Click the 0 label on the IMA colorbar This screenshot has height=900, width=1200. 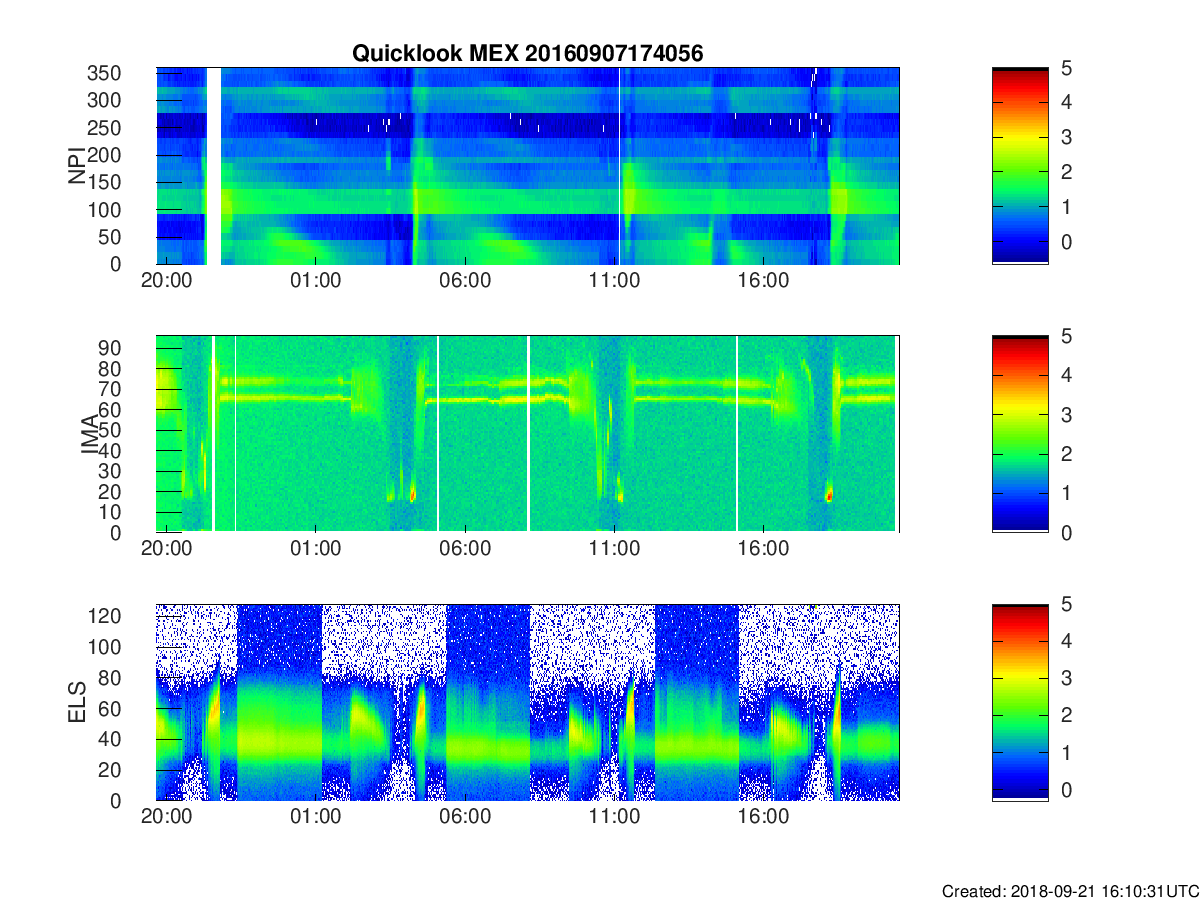point(1065,532)
